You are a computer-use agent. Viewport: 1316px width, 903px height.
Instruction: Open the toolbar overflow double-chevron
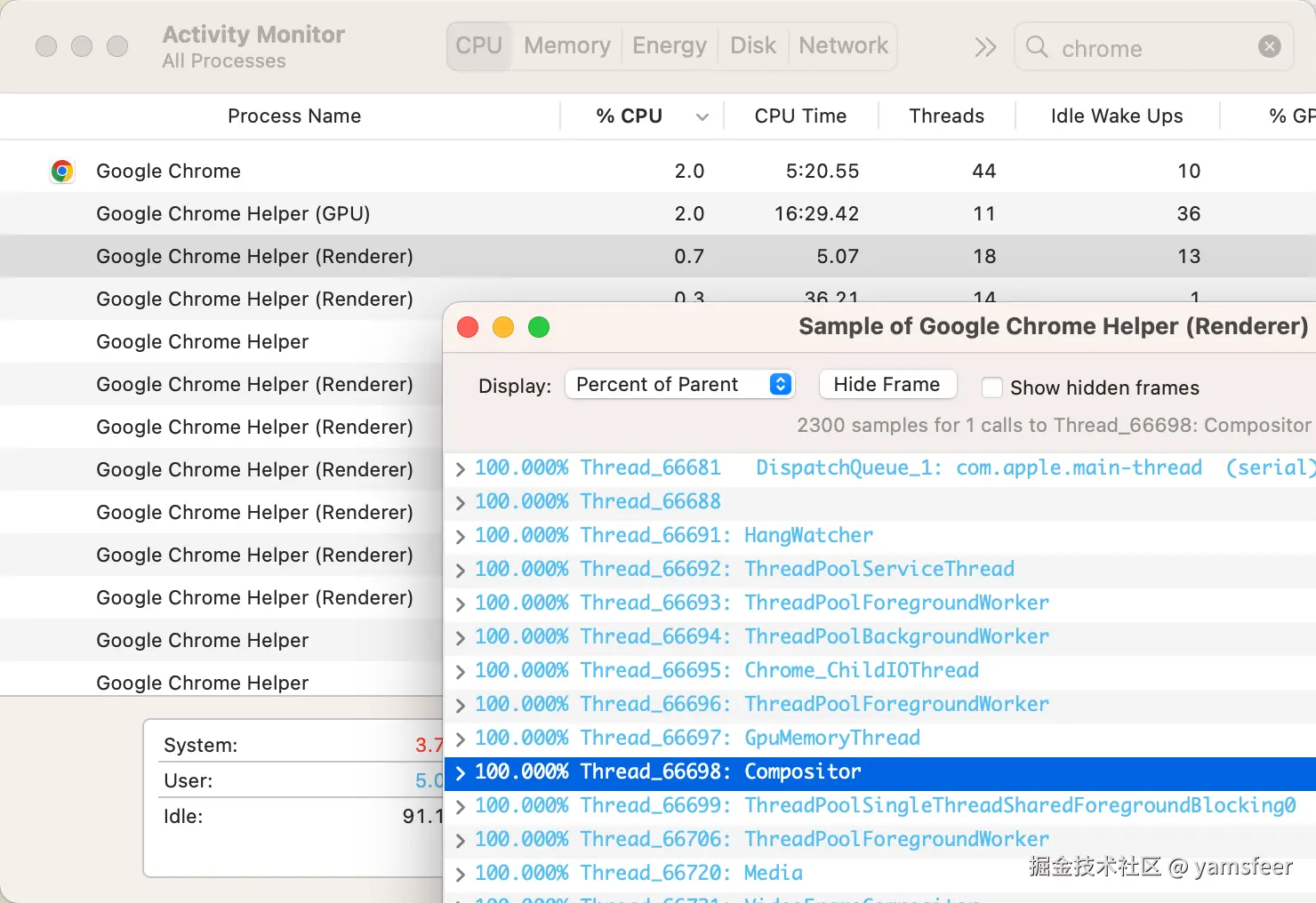click(x=985, y=47)
